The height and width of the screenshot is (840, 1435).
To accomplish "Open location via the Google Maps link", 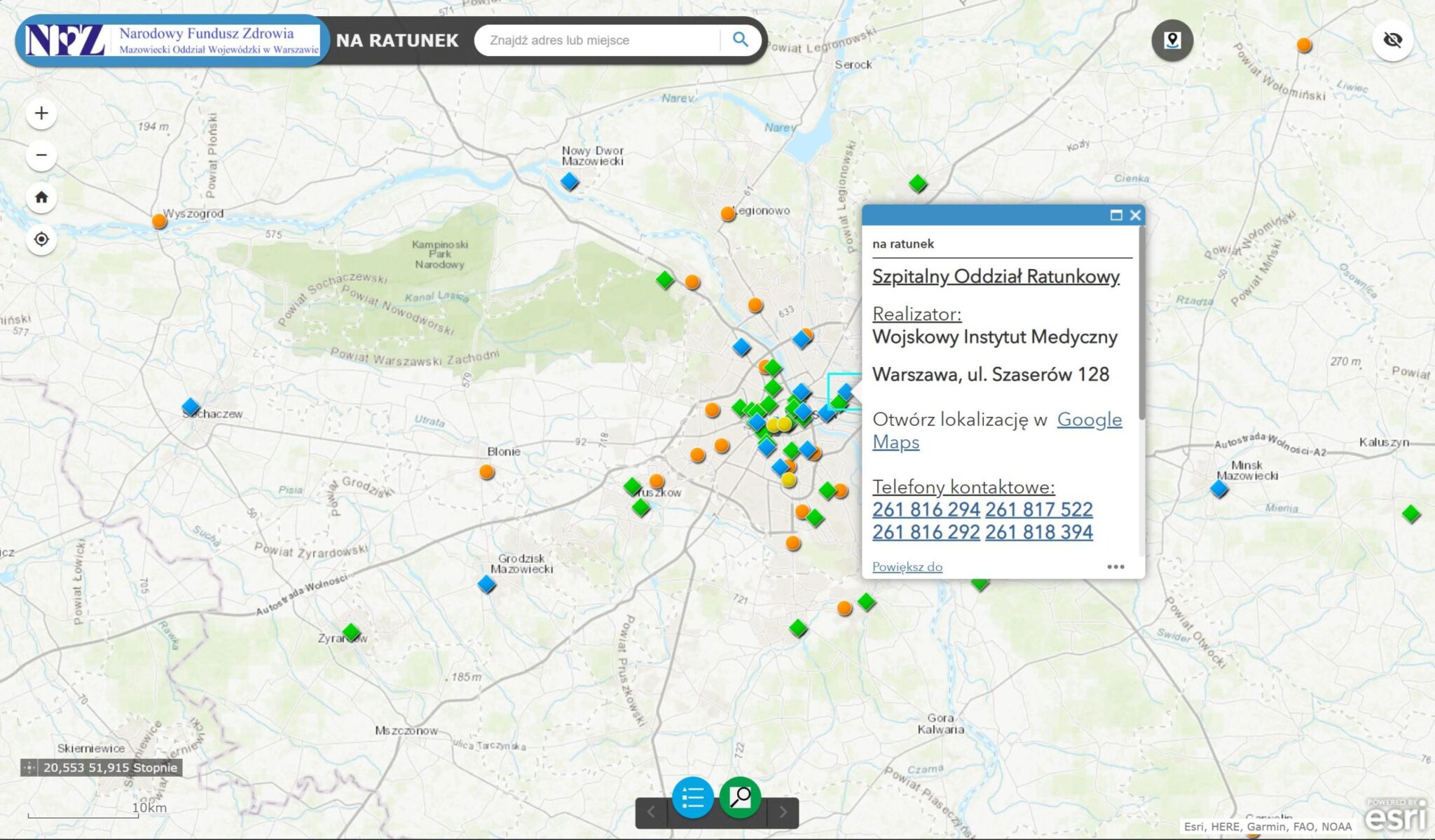I will click(x=1089, y=420).
